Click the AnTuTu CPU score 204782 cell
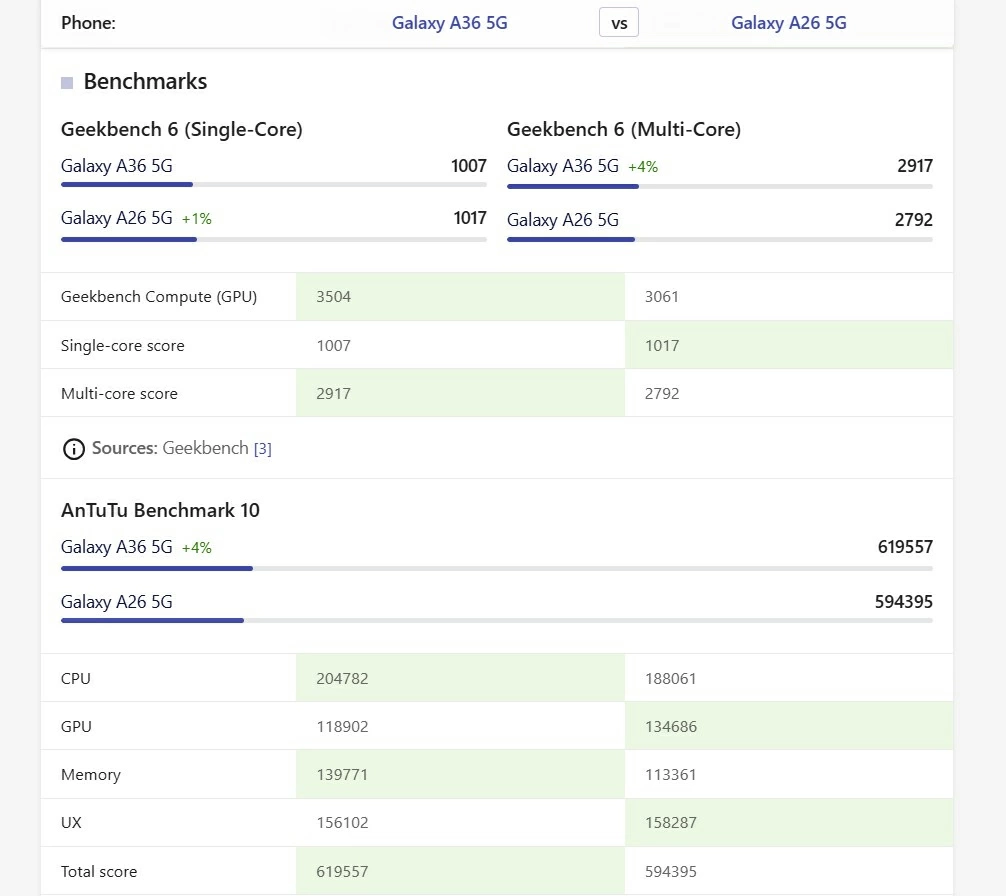This screenshot has height=896, width=1006. 460,678
